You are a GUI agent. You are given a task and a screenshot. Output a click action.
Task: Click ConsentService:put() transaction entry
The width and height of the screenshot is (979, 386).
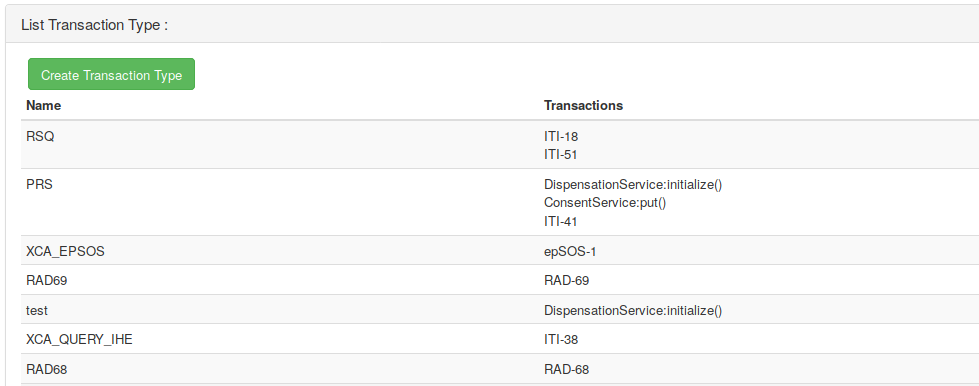tap(605, 203)
